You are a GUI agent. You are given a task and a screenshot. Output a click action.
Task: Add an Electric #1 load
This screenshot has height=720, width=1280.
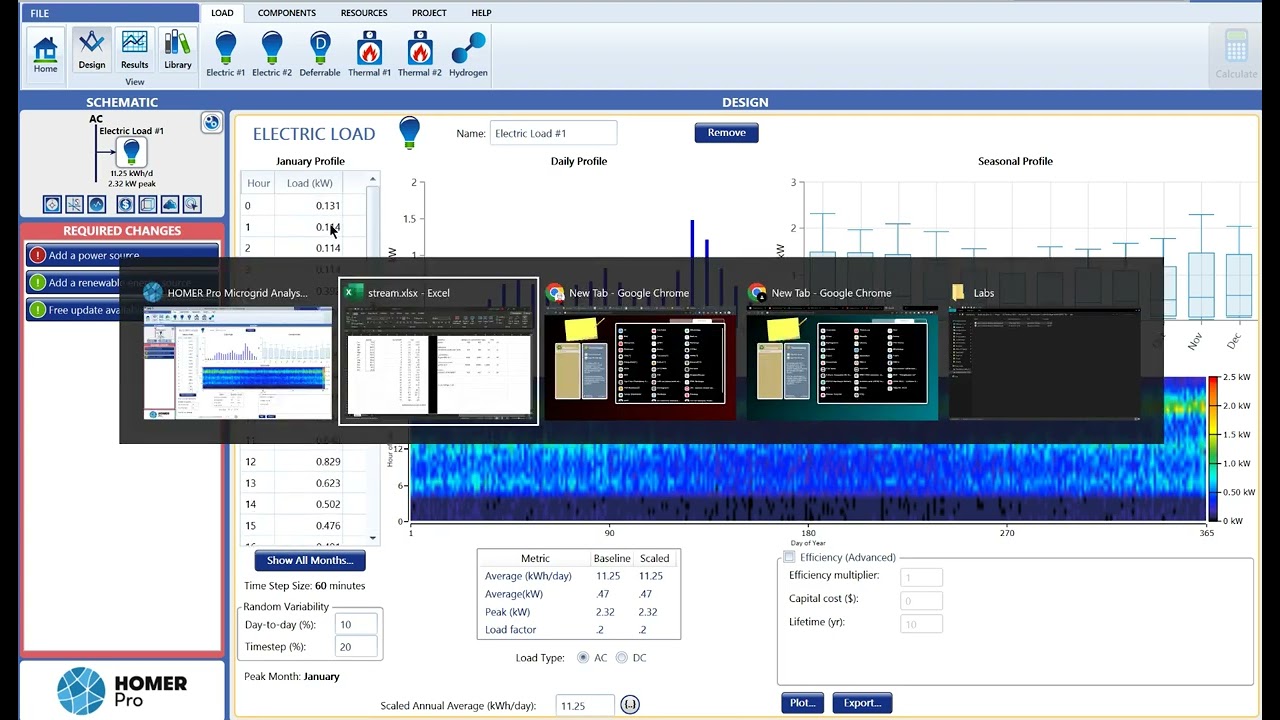coord(226,54)
